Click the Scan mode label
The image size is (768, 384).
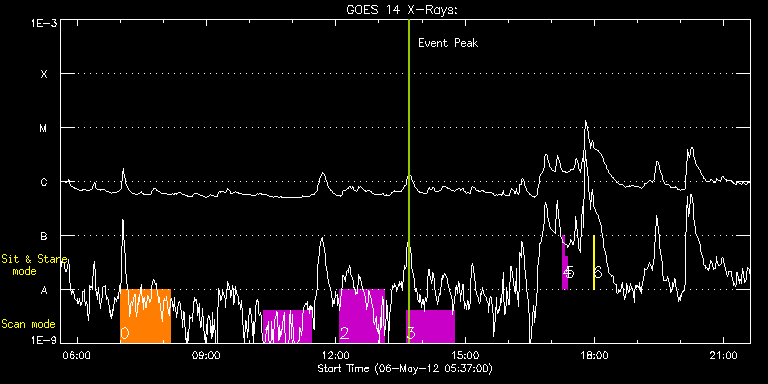click(28, 324)
